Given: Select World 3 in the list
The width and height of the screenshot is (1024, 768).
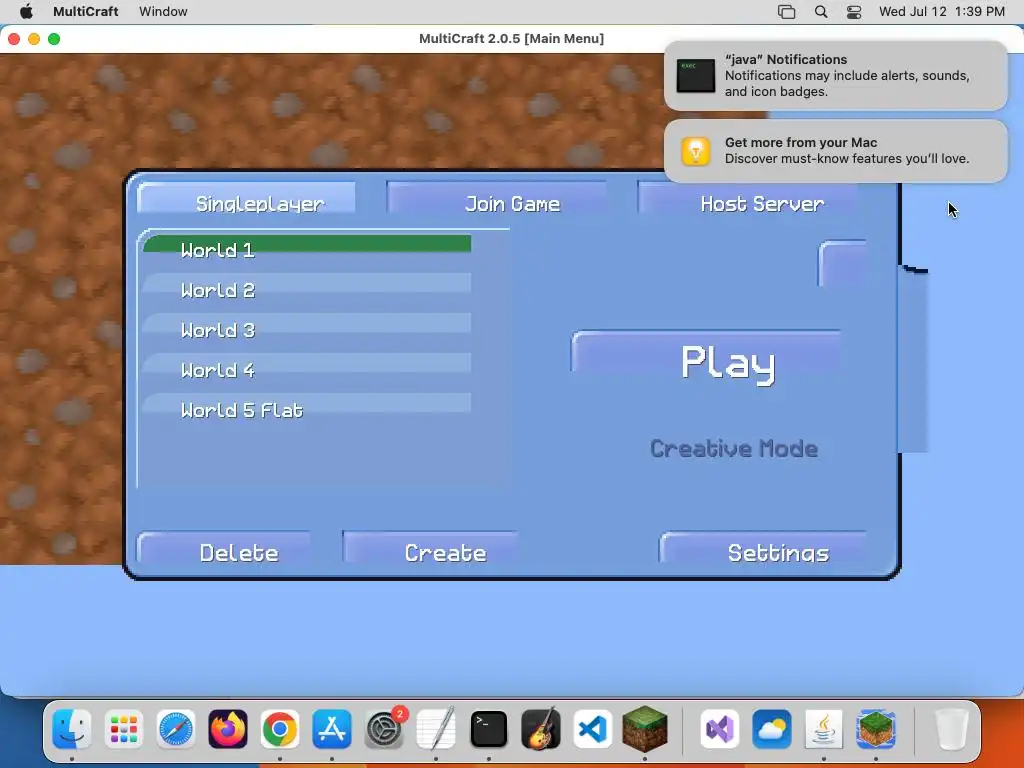Looking at the screenshot, I should (306, 327).
